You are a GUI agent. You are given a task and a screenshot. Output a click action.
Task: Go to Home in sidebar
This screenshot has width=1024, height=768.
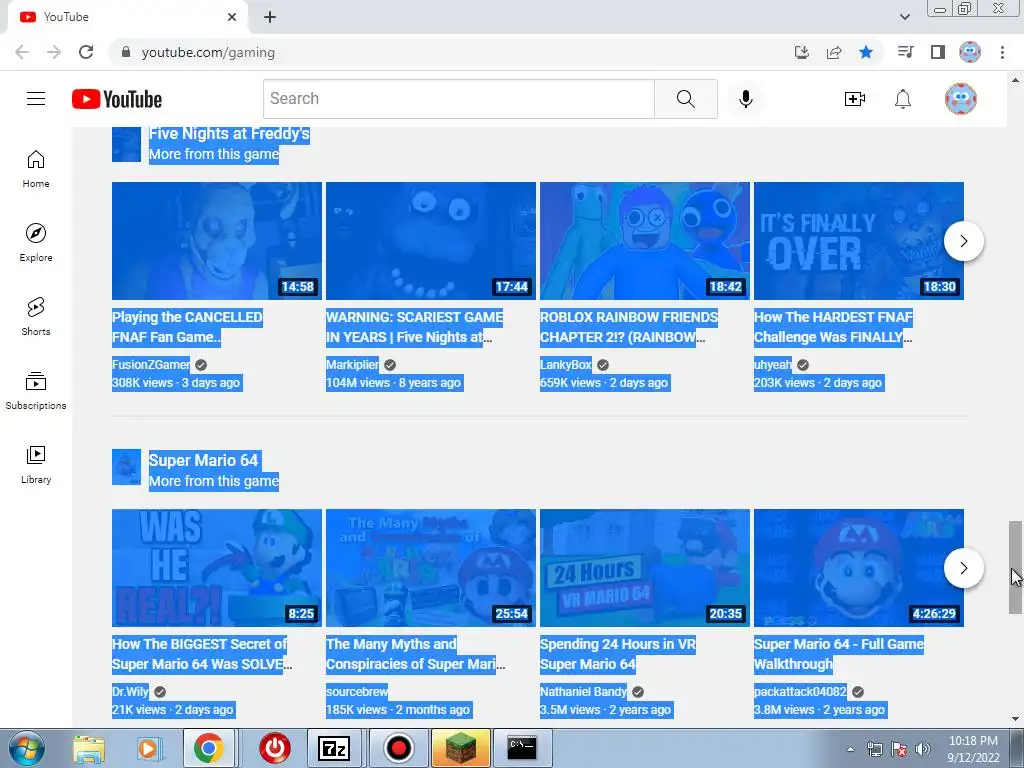click(36, 168)
